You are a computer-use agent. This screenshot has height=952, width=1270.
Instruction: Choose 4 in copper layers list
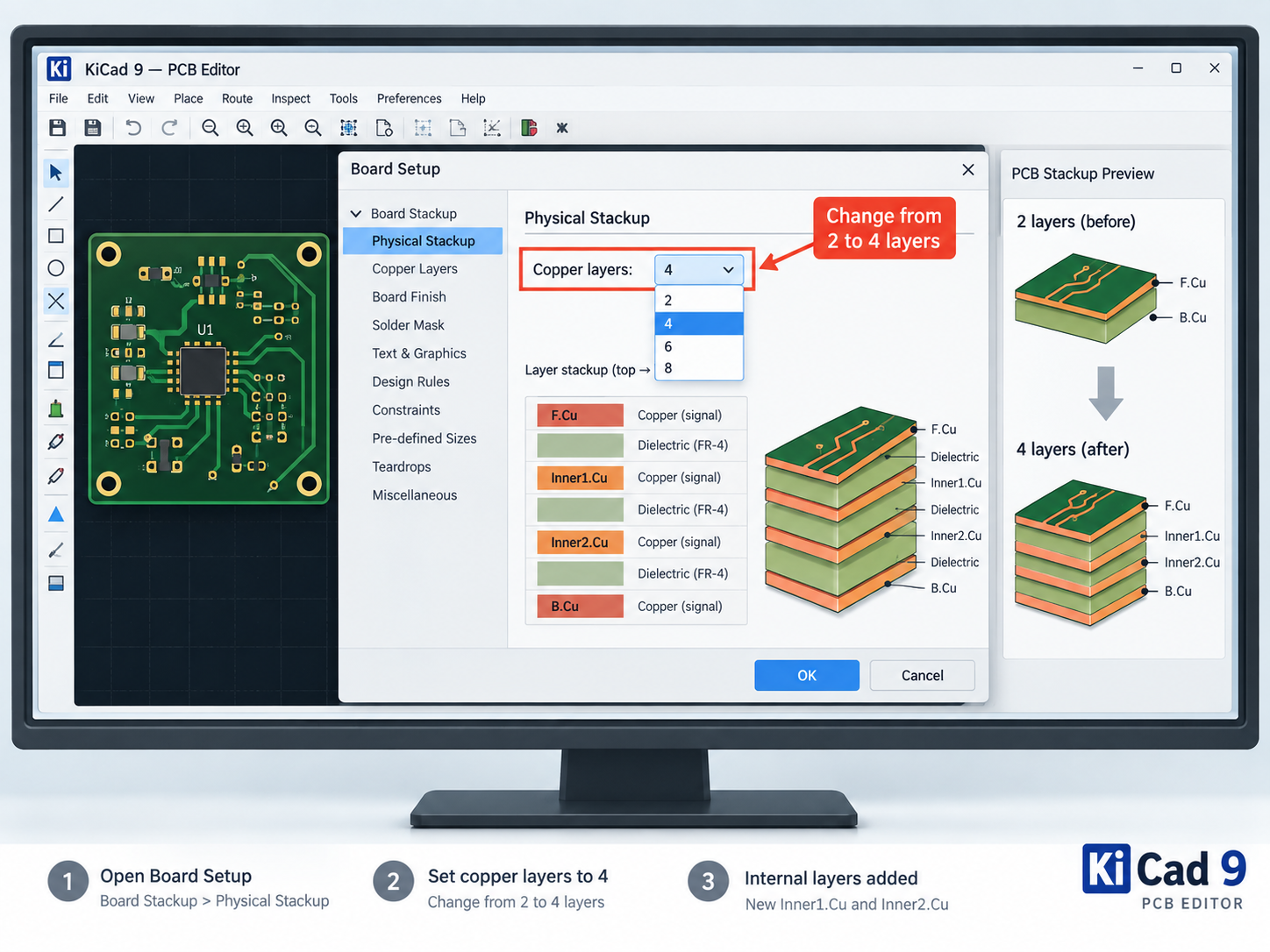pos(699,323)
